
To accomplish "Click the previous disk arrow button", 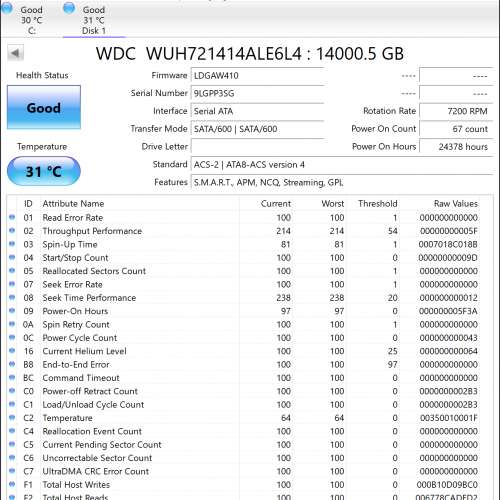I will [15, 53].
